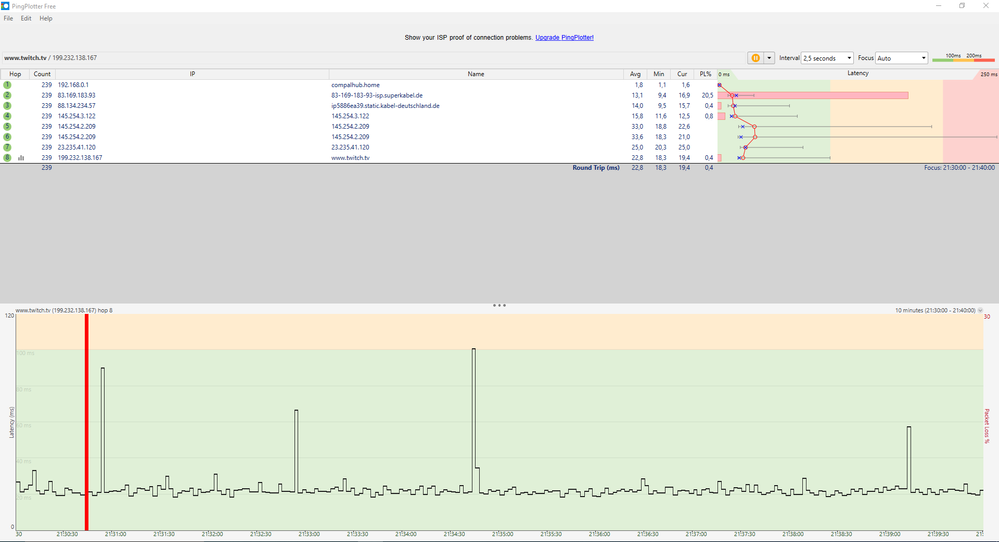Sort by the Count column header
Screen dimensions: 999x542
click(42, 74)
